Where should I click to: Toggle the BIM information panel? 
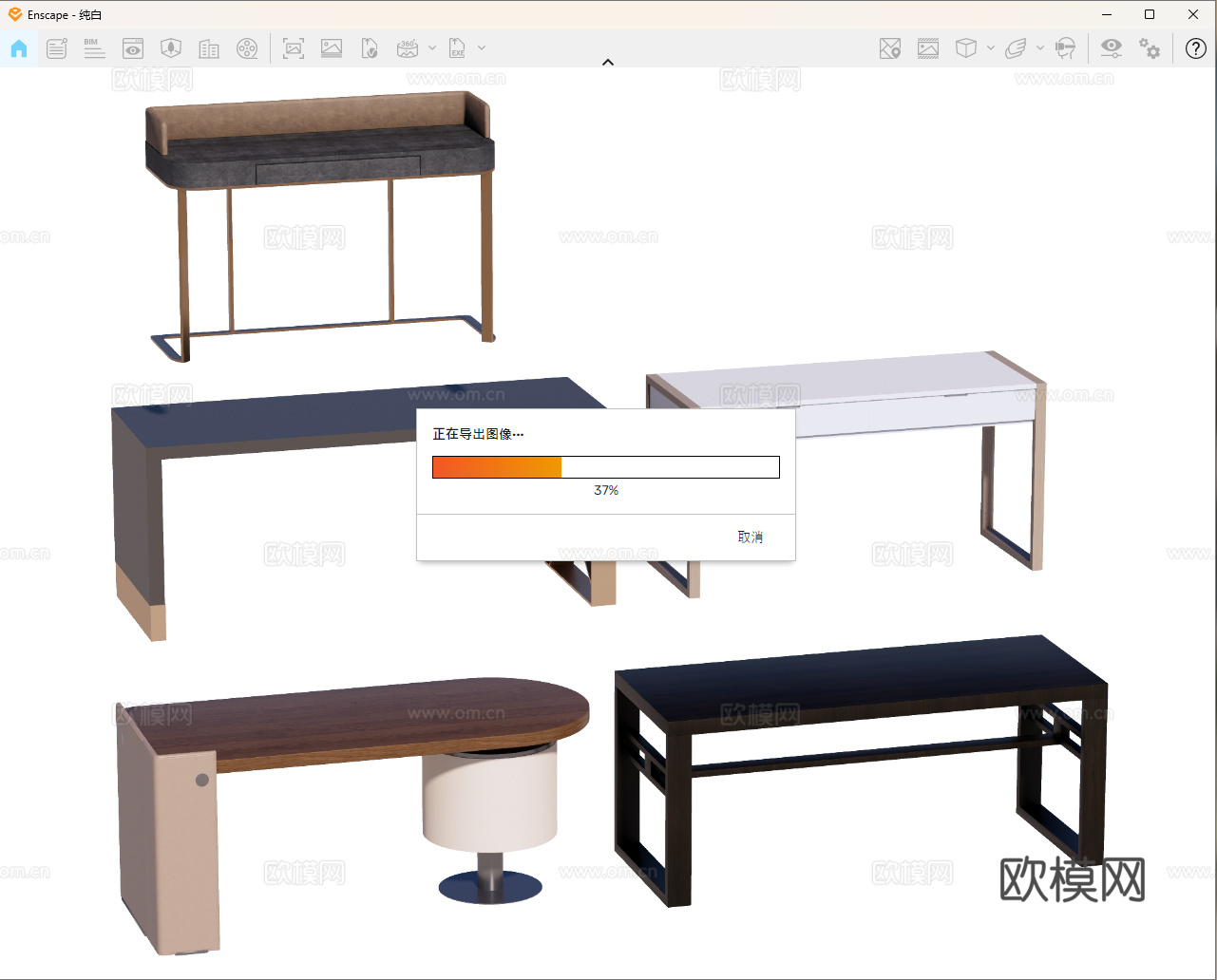94,48
